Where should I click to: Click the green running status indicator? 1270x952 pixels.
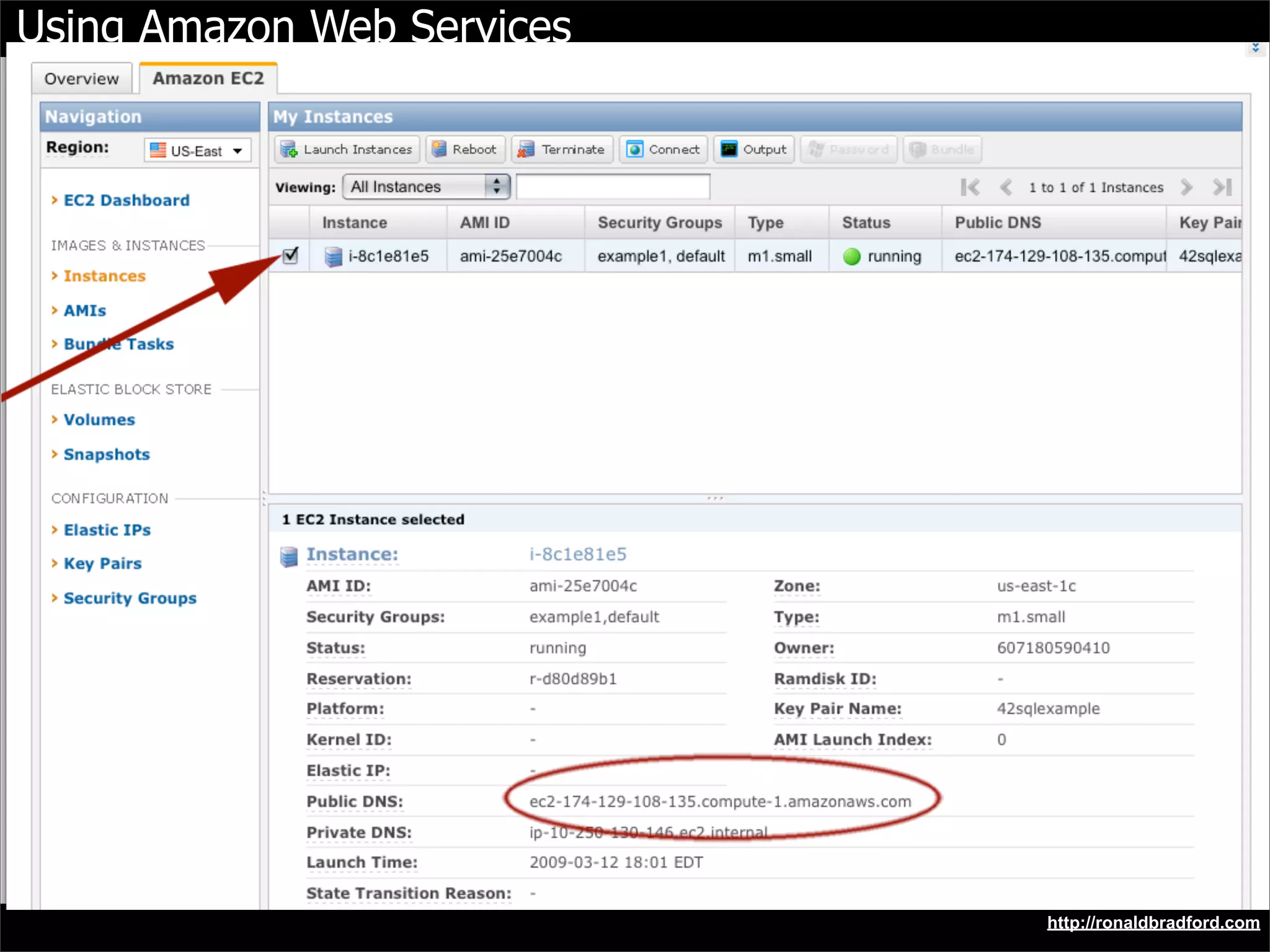coord(852,257)
